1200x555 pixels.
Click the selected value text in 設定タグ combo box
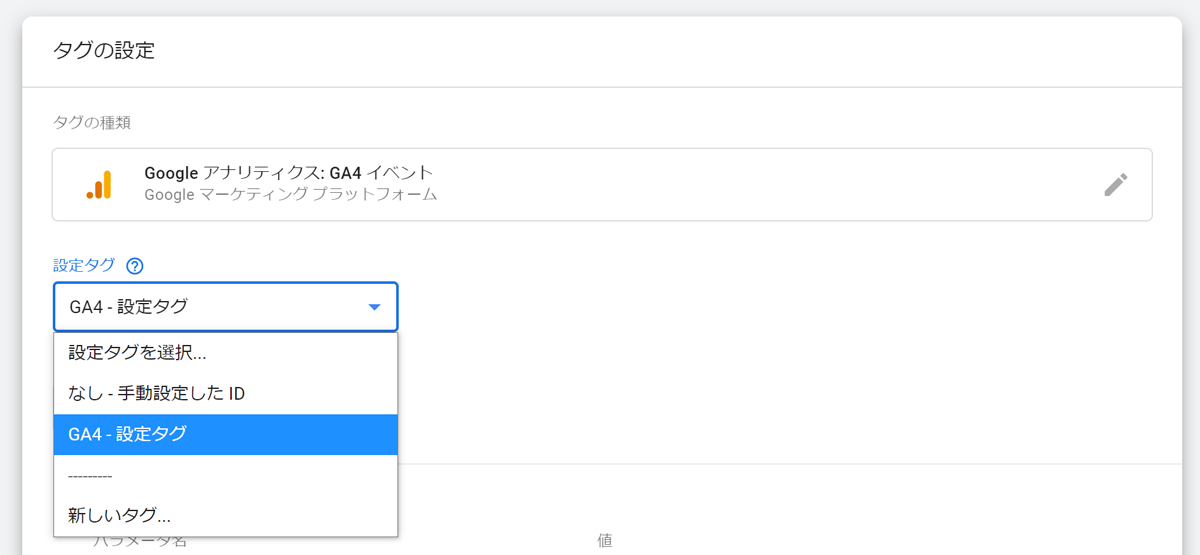(x=128, y=307)
